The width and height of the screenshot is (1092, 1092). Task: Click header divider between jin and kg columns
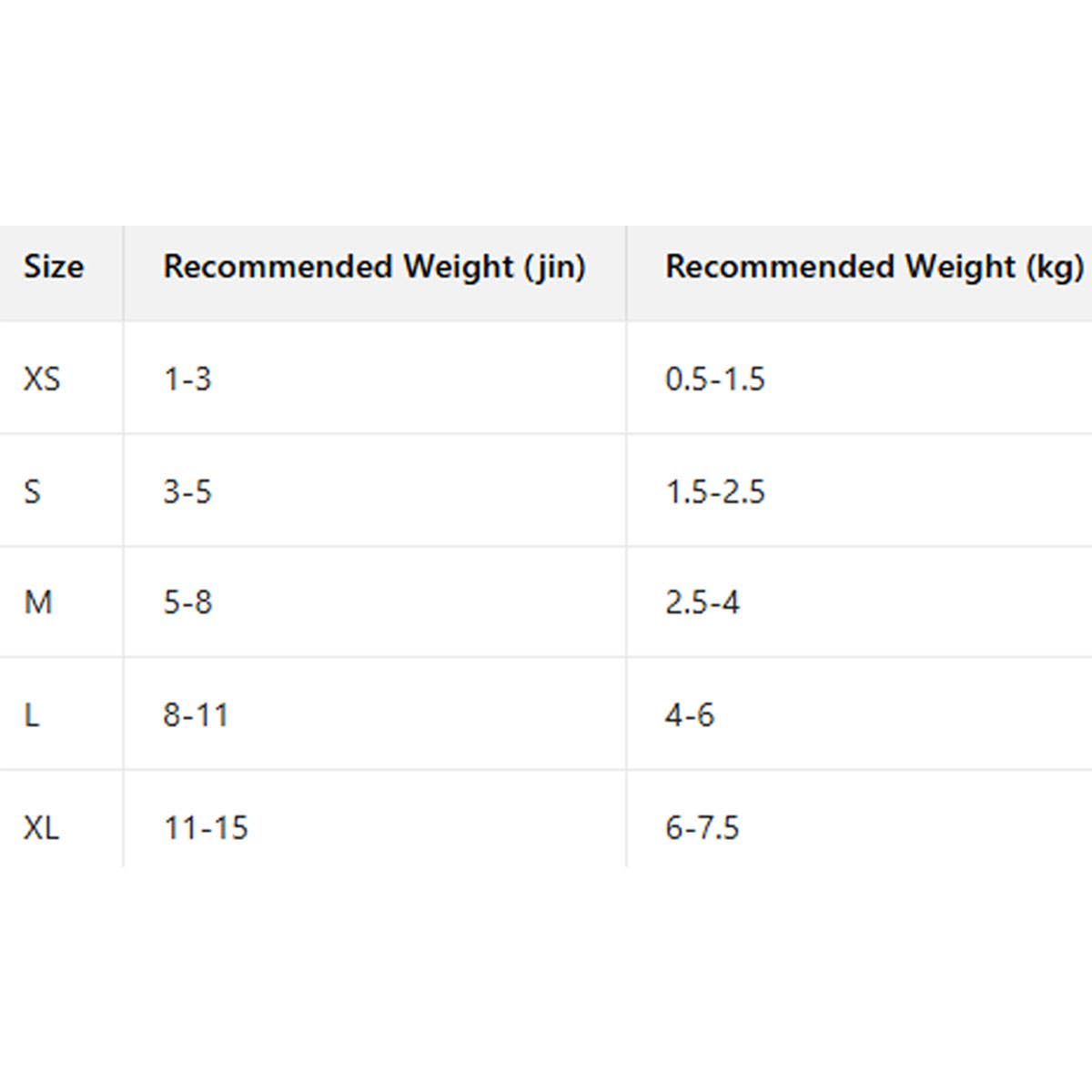626,273
